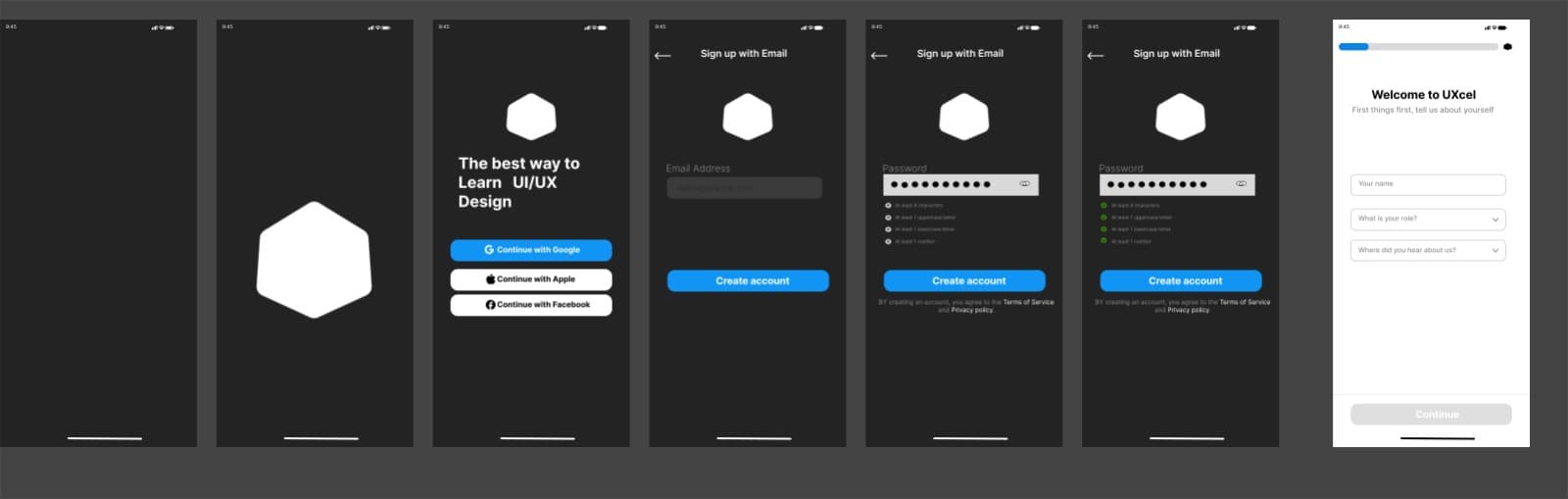This screenshot has height=499, width=1568.
Task: Select the large hexagon logo on the splash screen
Action: click(x=315, y=260)
